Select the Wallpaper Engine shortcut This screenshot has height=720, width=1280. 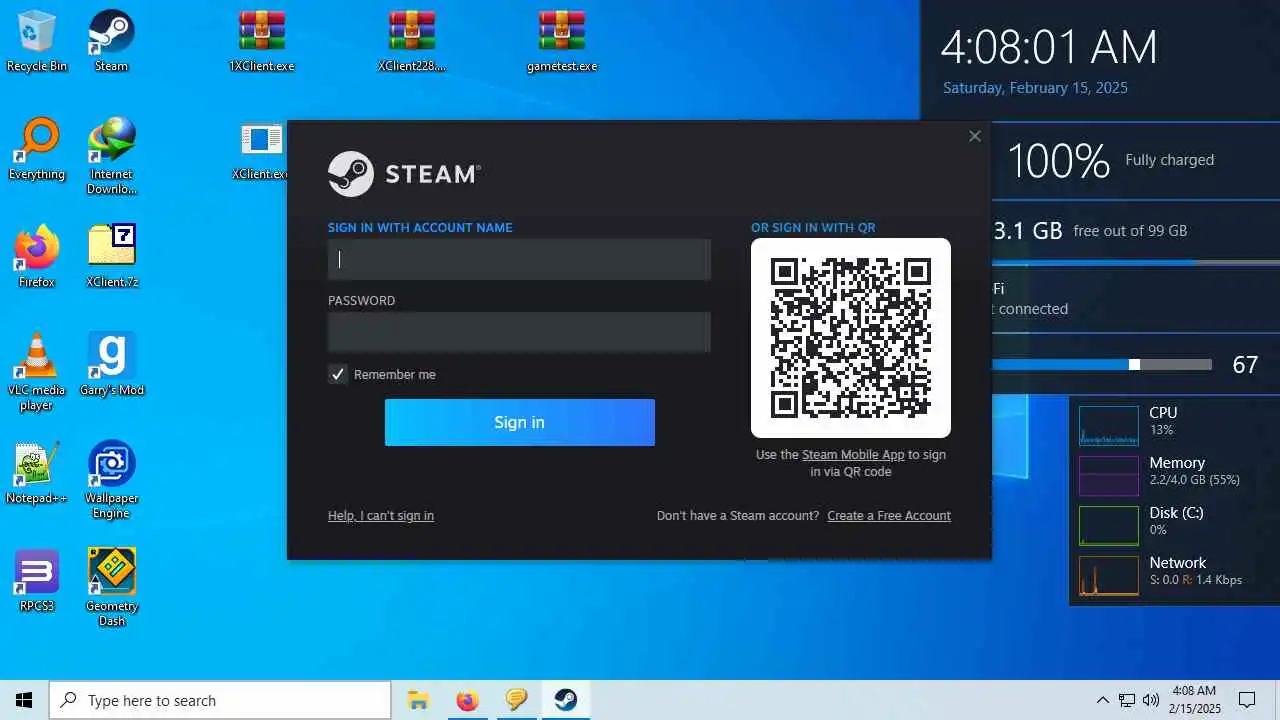pos(111,480)
